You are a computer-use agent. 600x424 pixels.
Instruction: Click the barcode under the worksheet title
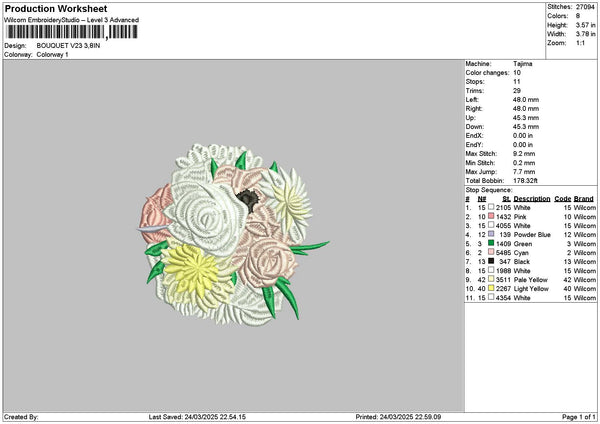click(72, 32)
